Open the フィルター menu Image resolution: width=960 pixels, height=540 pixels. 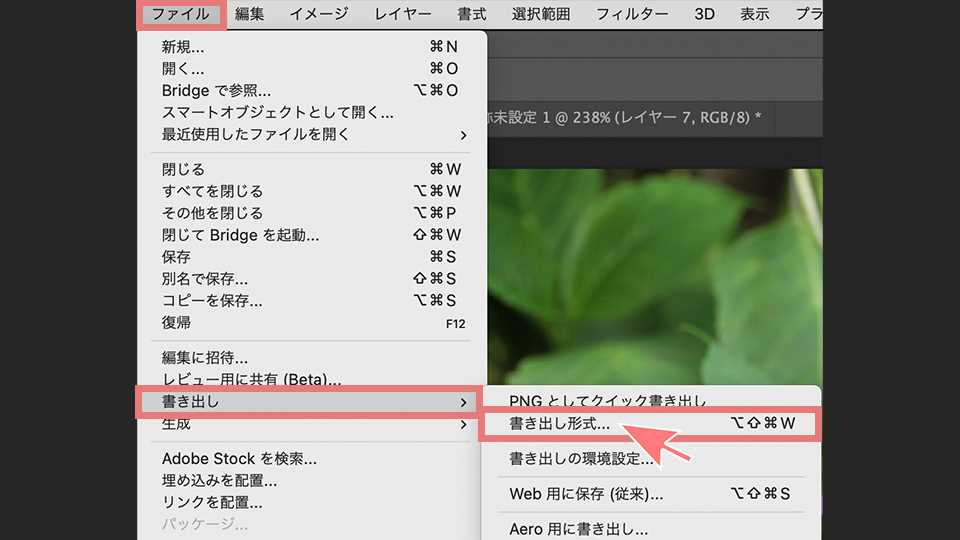point(632,14)
